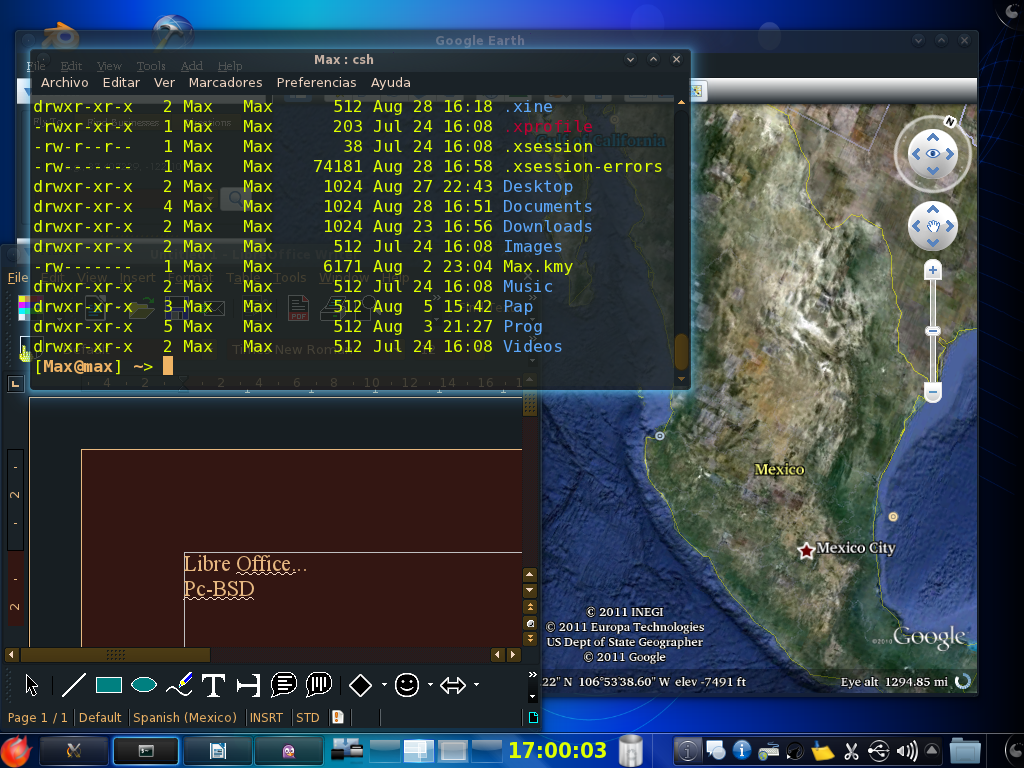Open Basic Shapes dropdown arrow

[x=384, y=685]
